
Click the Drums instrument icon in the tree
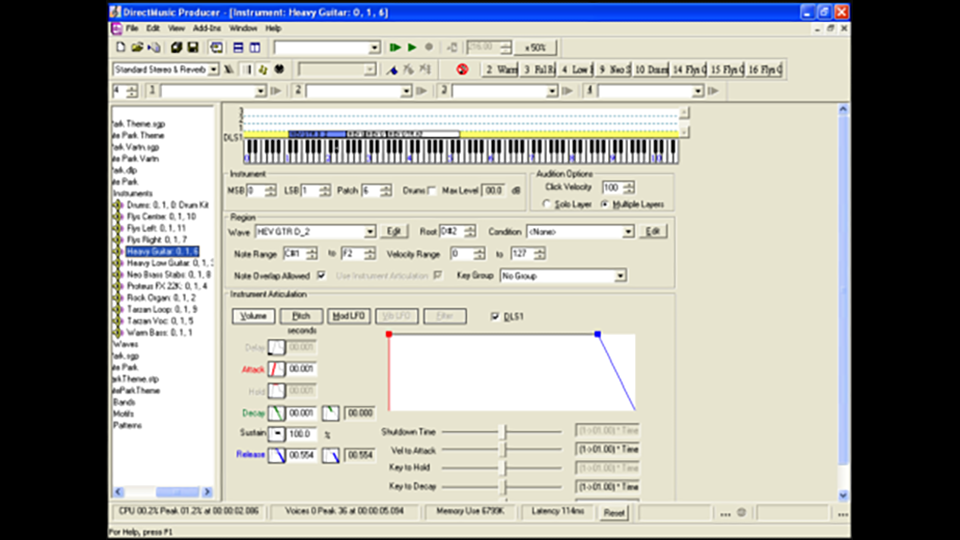118,205
